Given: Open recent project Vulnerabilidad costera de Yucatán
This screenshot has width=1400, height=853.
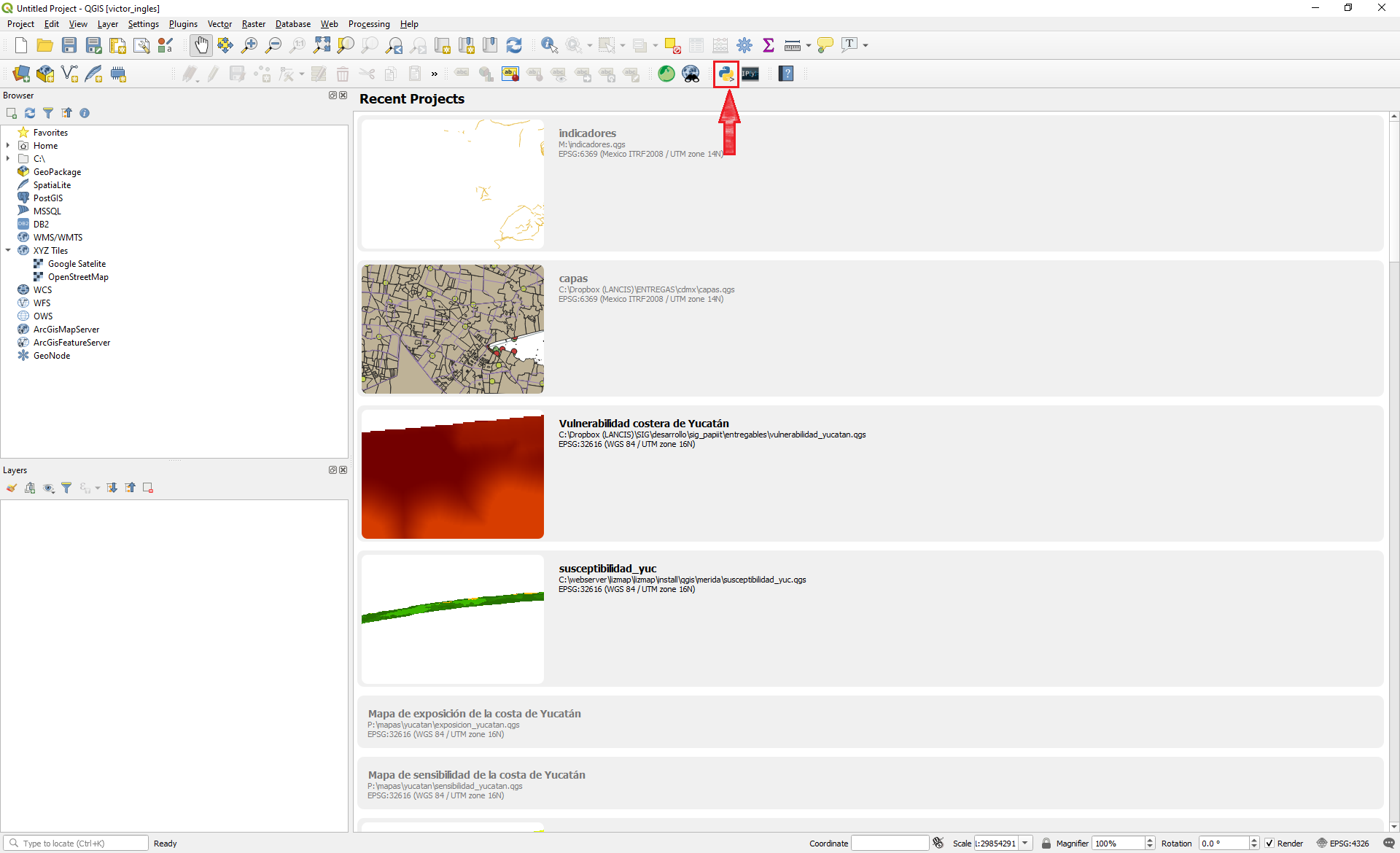Looking at the screenshot, I should [x=871, y=474].
